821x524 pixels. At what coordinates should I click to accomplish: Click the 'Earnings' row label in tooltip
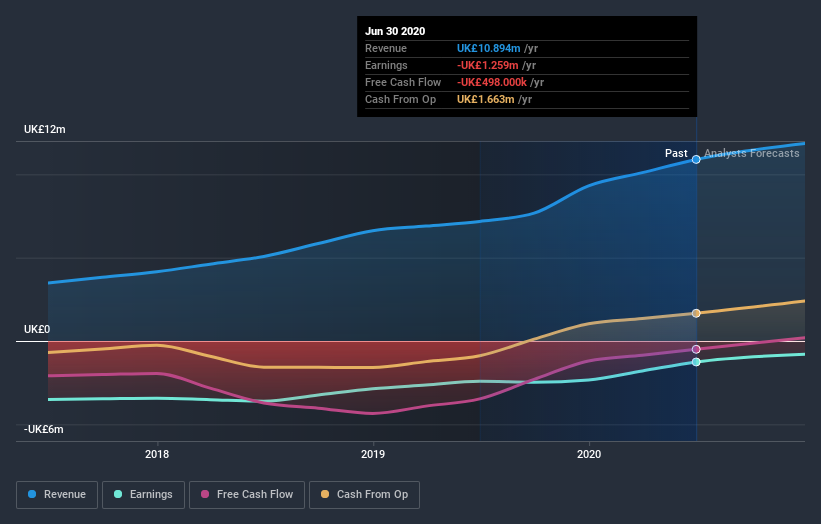coord(386,65)
